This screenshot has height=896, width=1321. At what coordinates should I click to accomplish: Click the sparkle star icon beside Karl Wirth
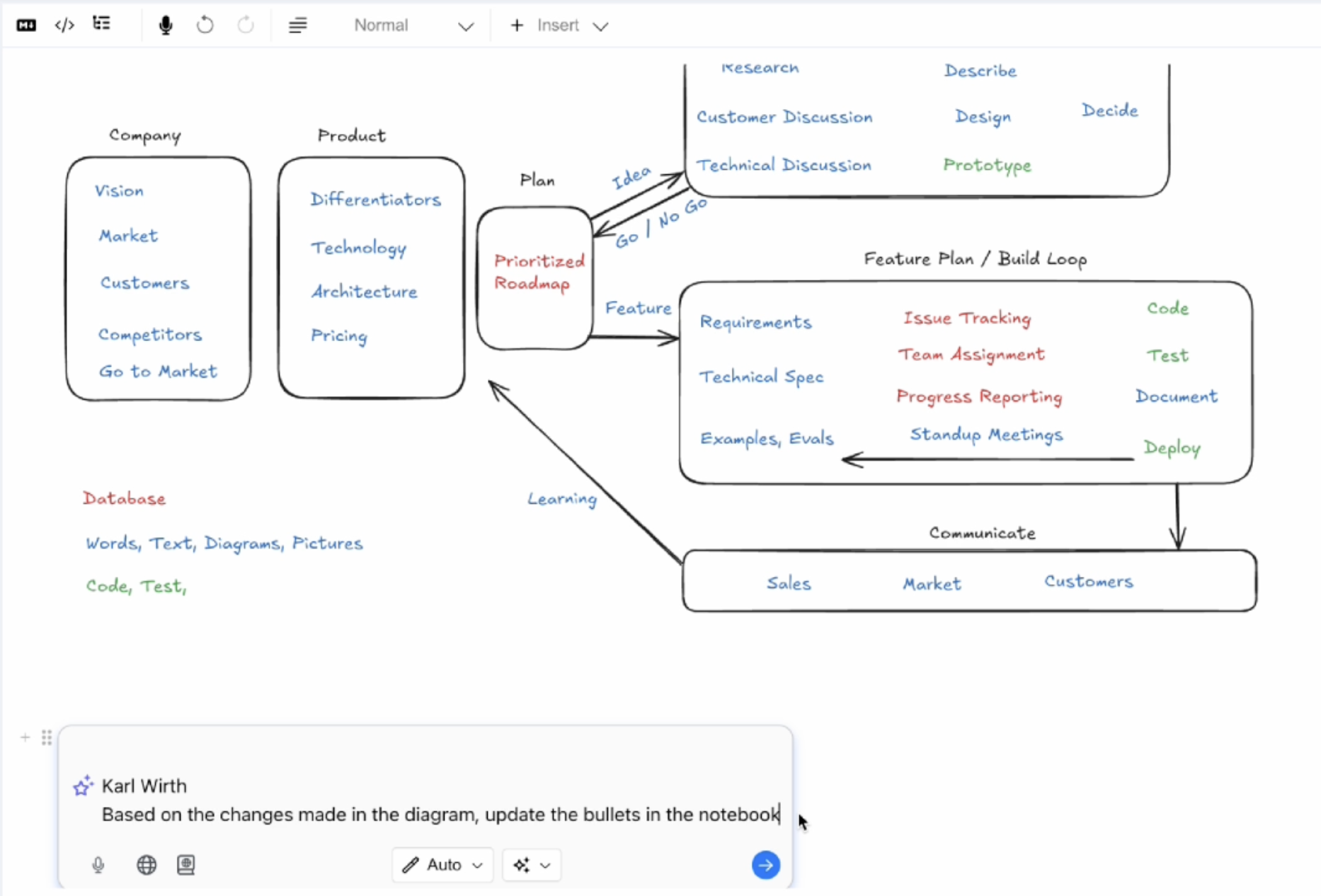click(83, 786)
